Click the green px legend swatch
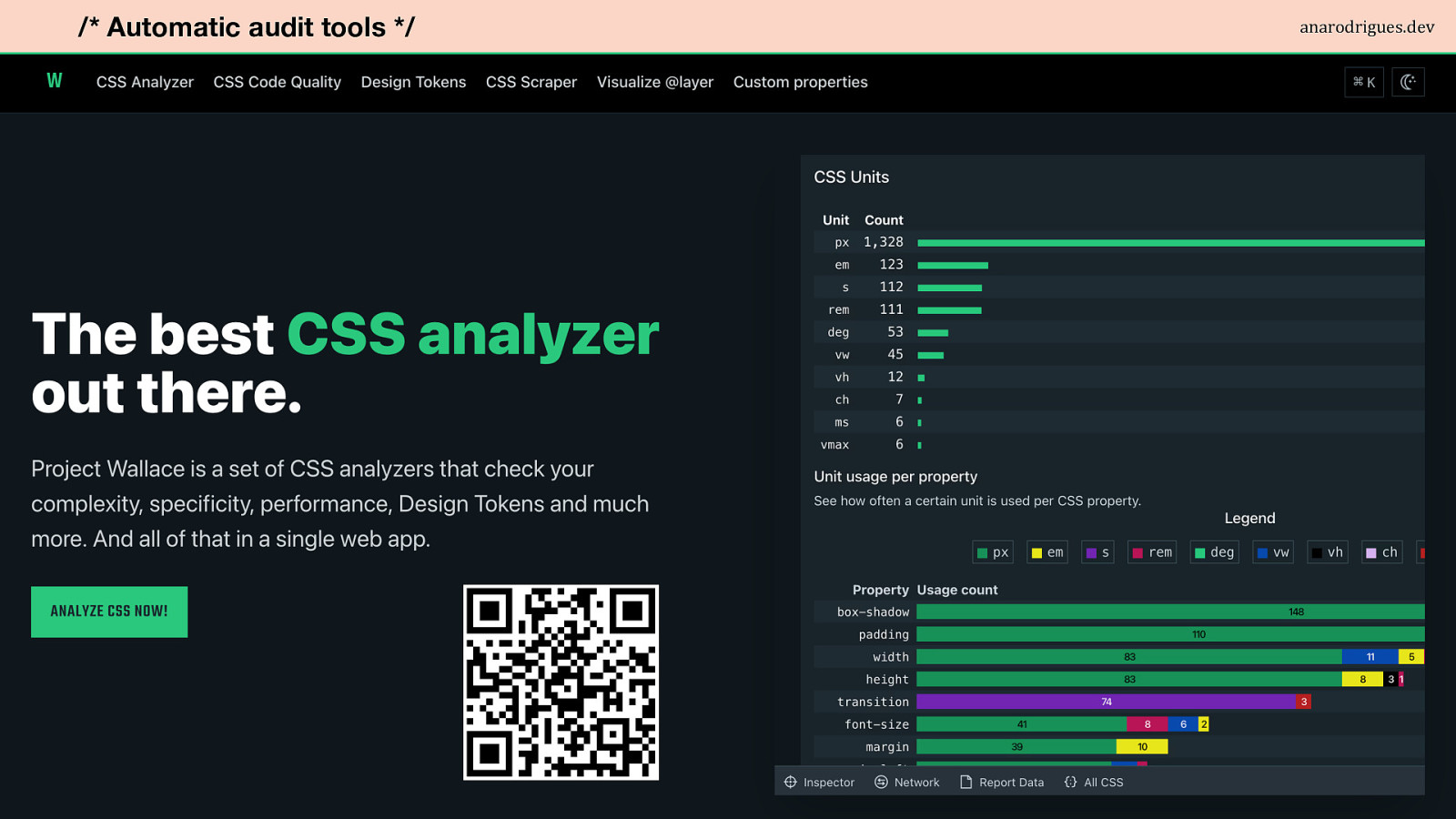The width and height of the screenshot is (1456, 819). pyautogui.click(x=982, y=552)
